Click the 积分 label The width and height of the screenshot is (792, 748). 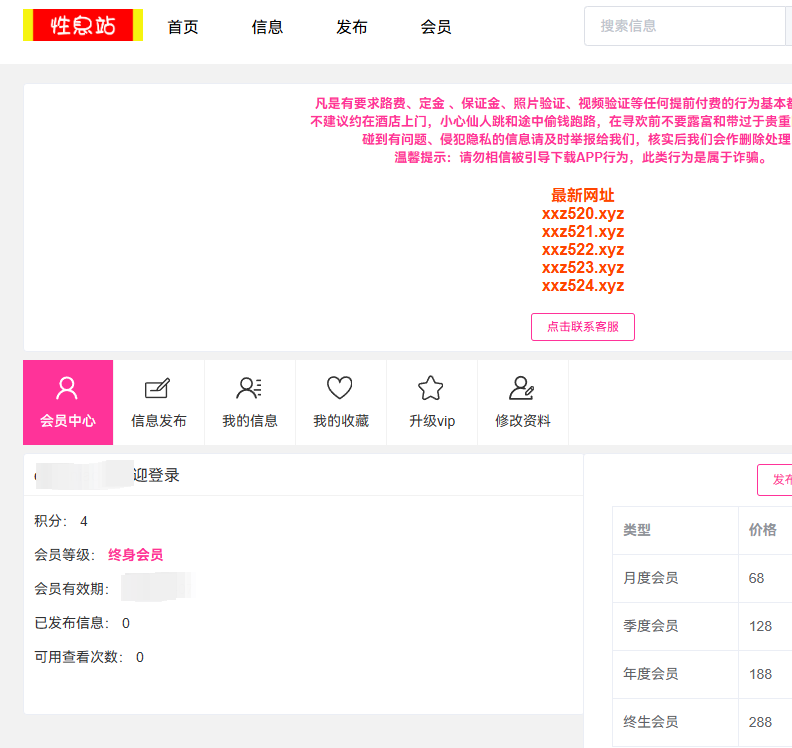(x=51, y=521)
